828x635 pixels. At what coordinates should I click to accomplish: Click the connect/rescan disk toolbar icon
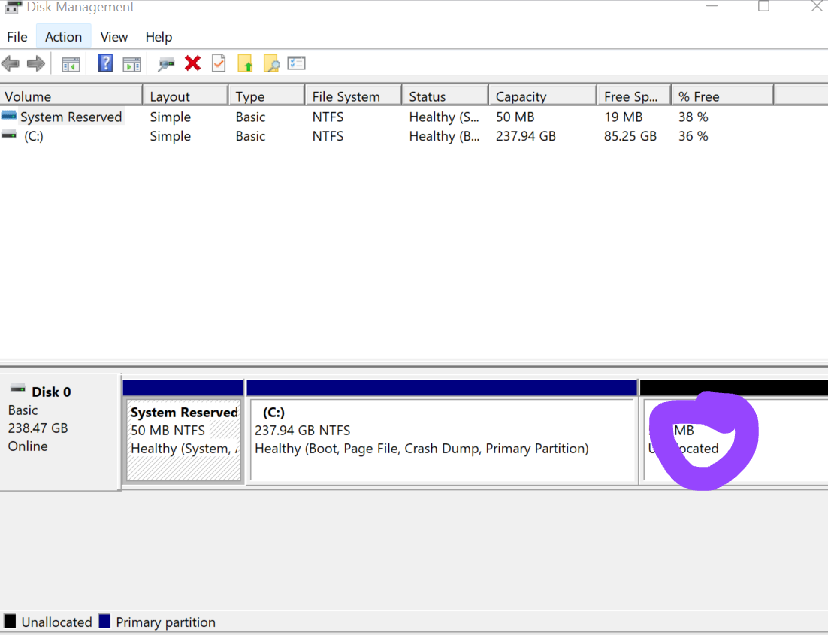click(166, 64)
